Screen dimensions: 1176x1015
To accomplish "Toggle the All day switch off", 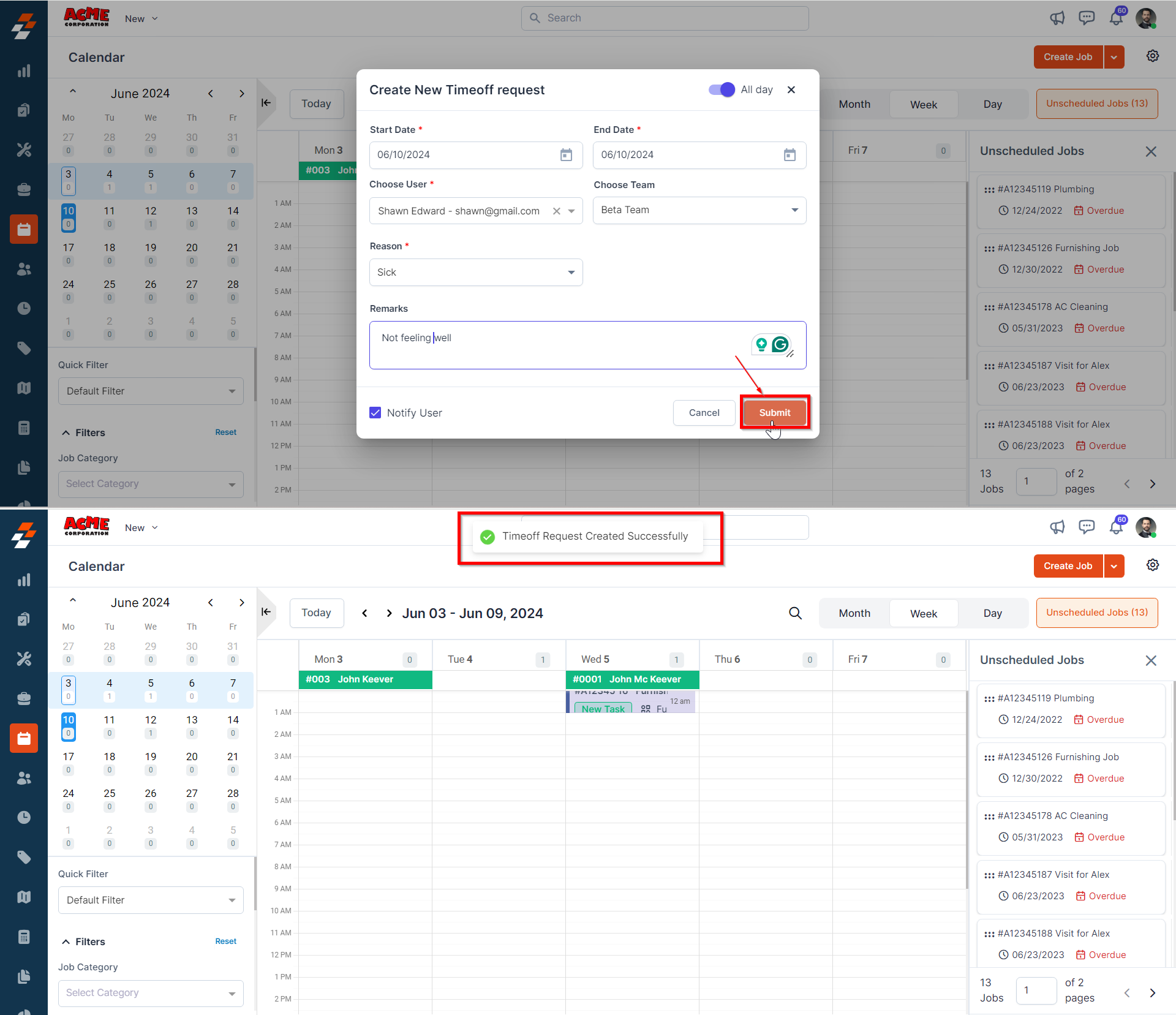I will coord(722,90).
